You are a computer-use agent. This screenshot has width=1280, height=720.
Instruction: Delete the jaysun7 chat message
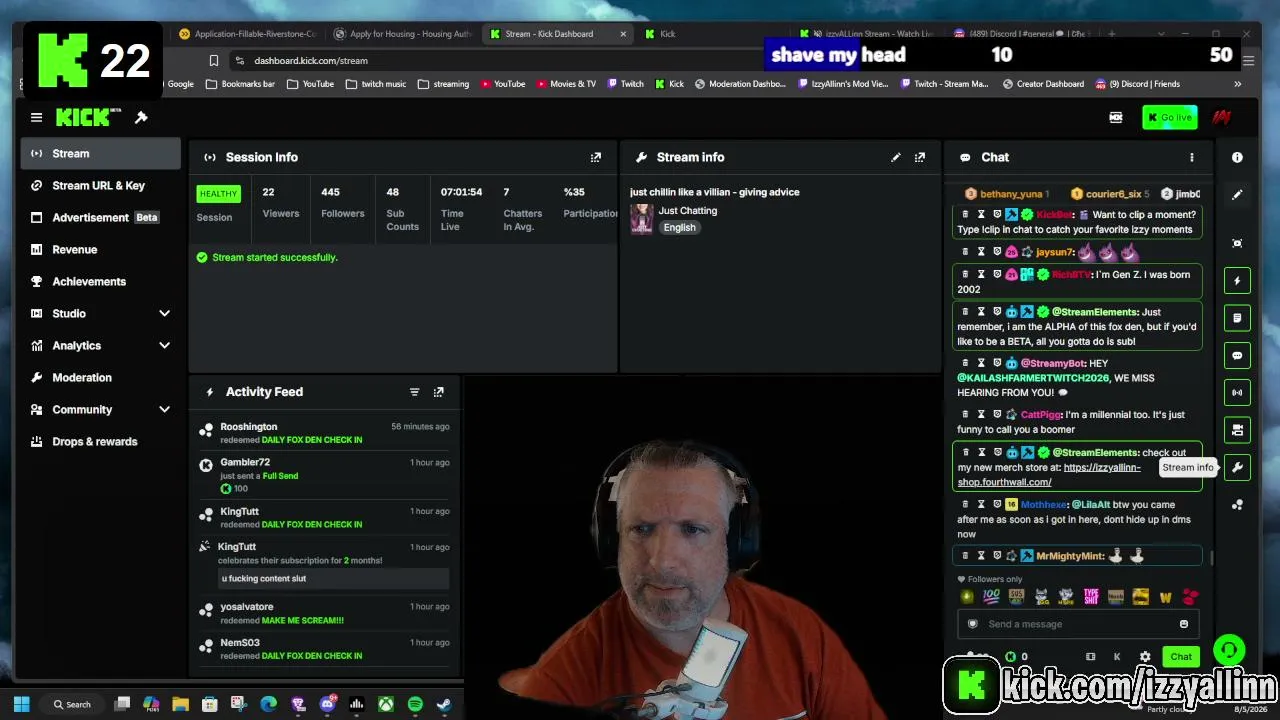point(965,252)
